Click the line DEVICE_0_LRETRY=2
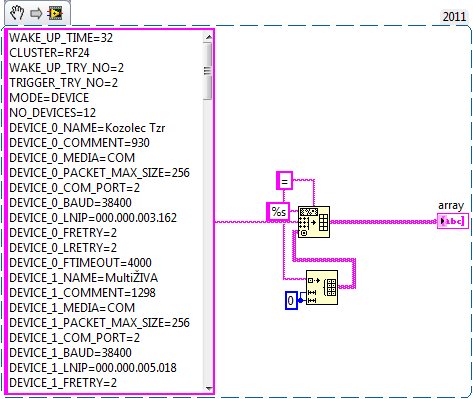 tap(63, 248)
